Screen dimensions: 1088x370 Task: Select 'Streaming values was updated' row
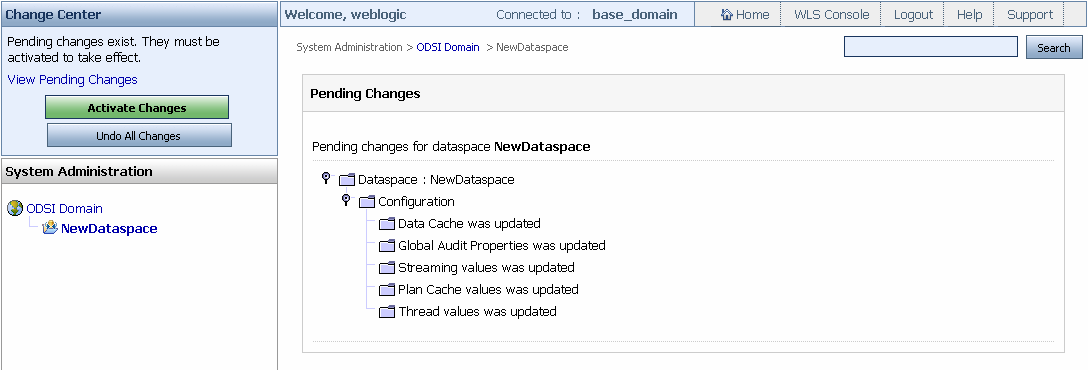point(486,267)
